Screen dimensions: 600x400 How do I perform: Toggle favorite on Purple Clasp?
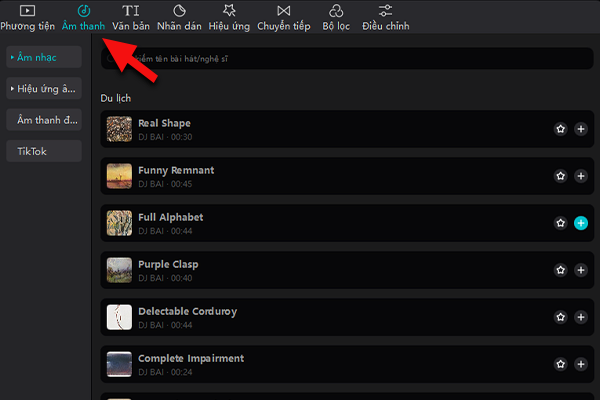click(x=561, y=270)
